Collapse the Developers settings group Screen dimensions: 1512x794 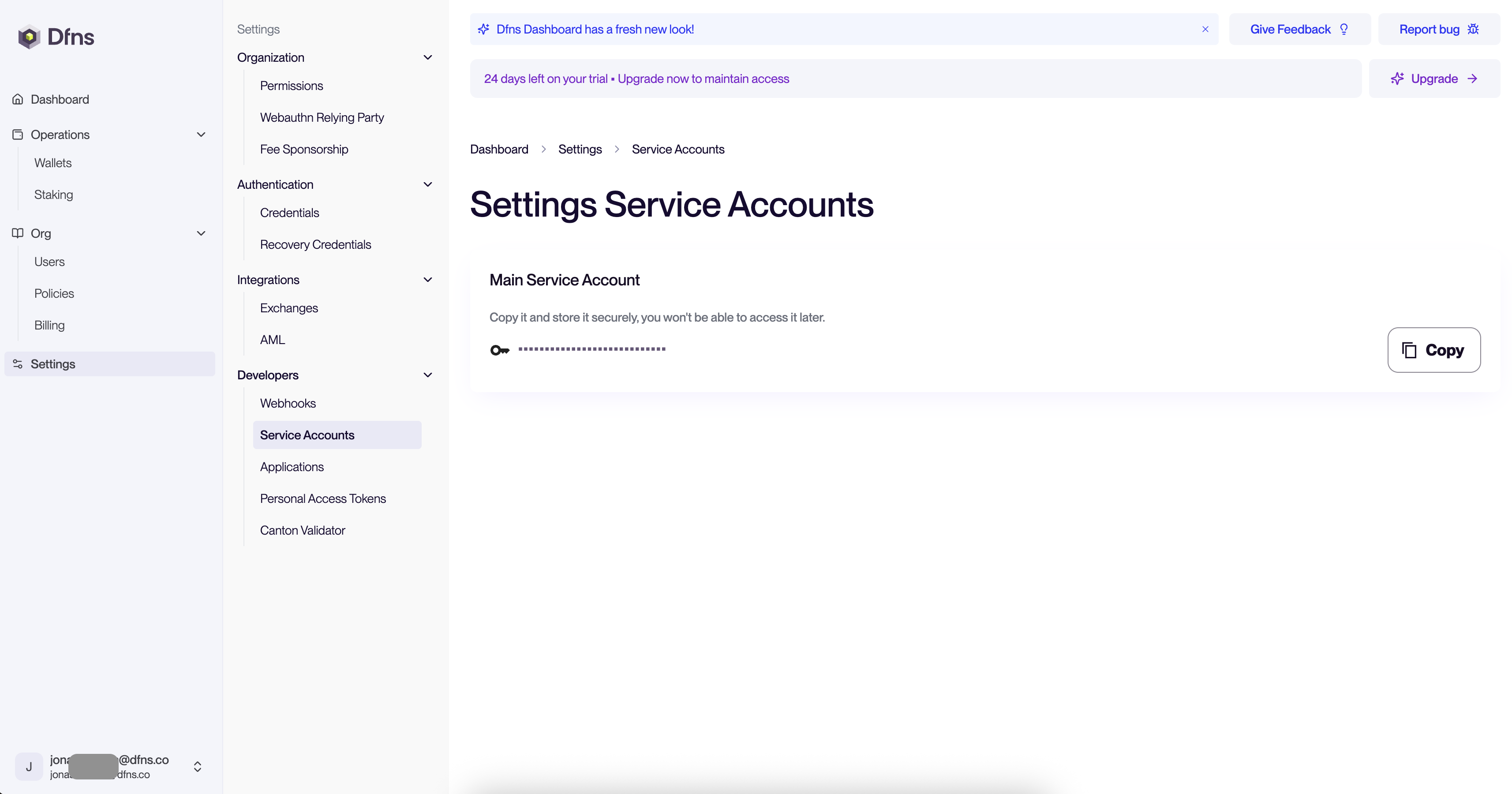point(428,375)
